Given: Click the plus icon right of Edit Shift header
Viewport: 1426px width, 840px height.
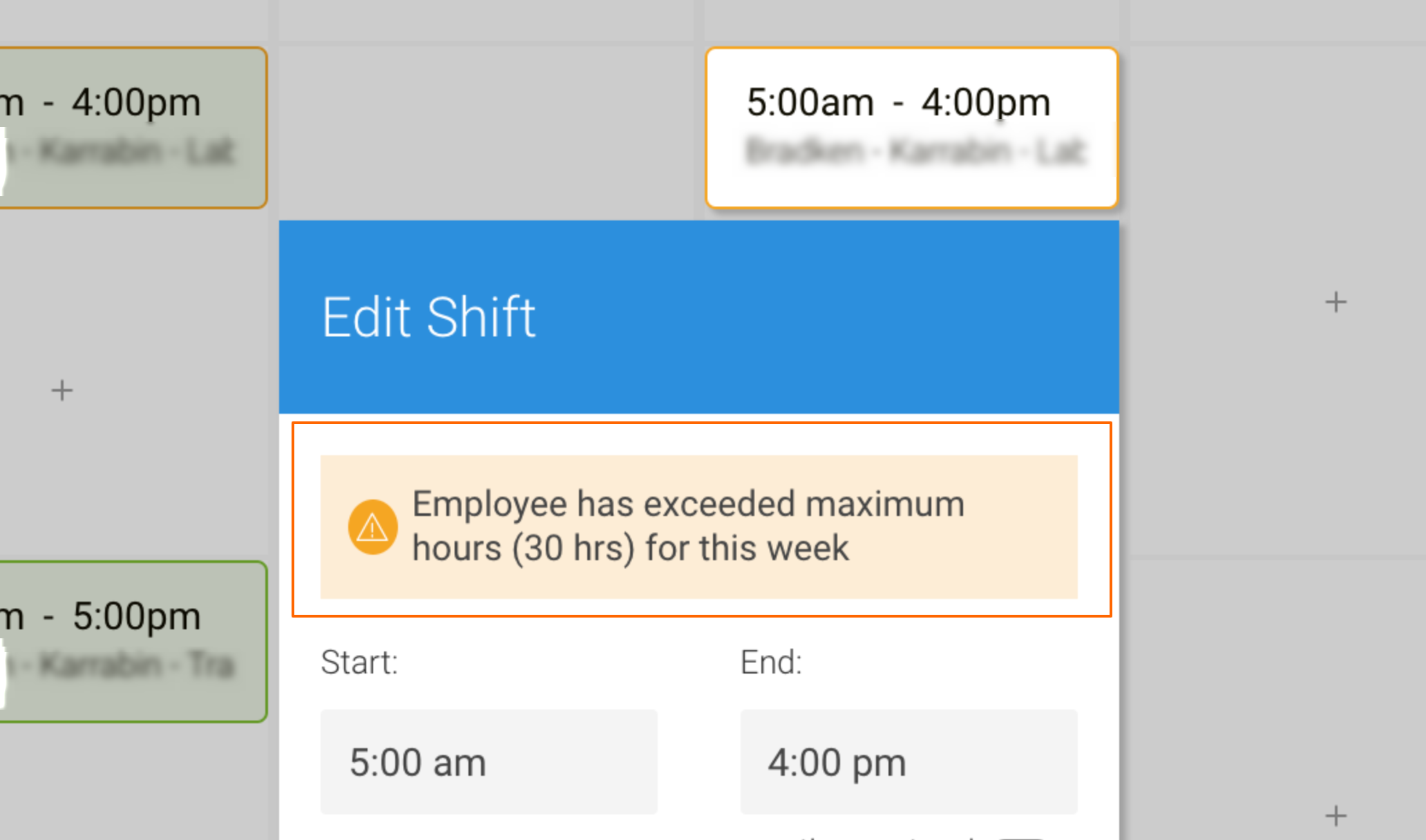Looking at the screenshot, I should coord(1335,302).
